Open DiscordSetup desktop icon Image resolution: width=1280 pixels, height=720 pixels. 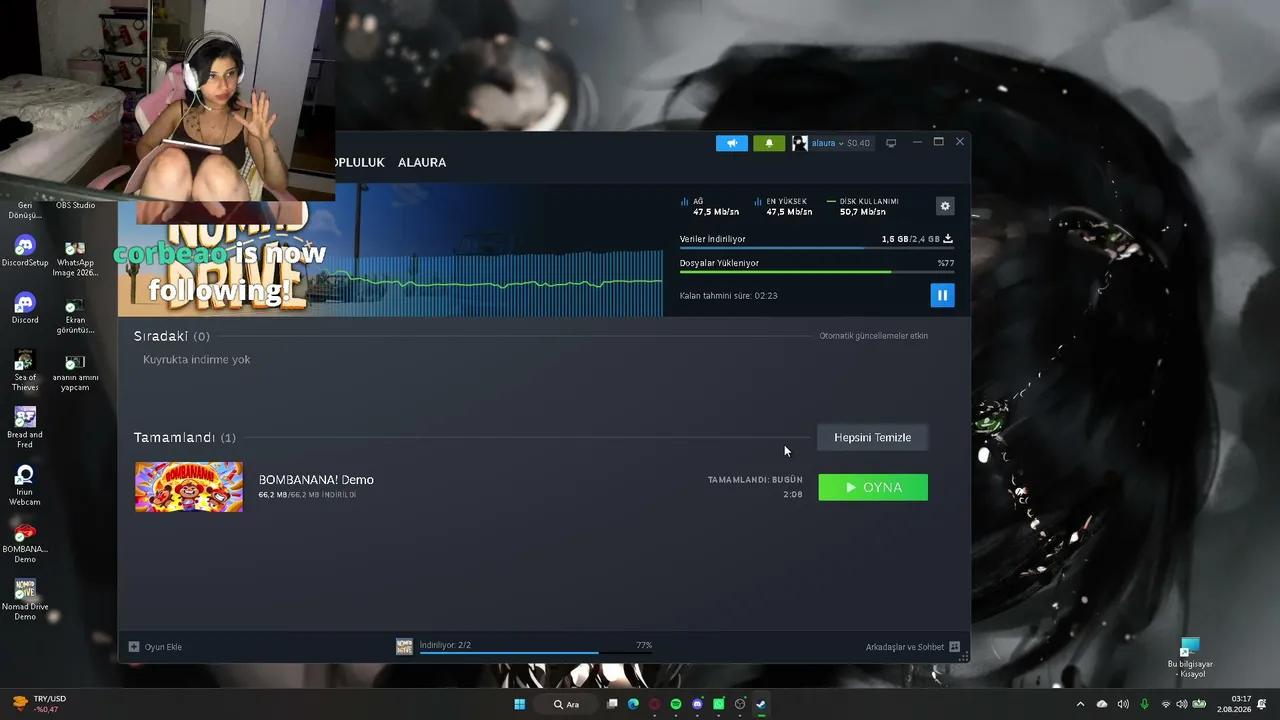click(25, 252)
